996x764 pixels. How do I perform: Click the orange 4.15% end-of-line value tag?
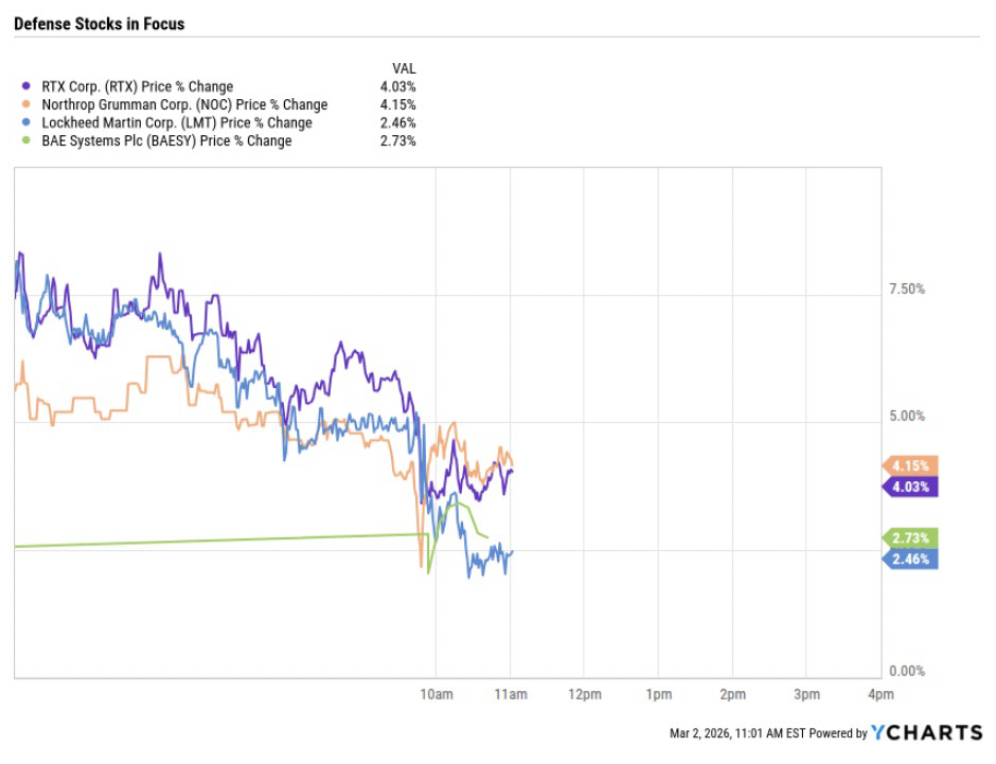(911, 465)
